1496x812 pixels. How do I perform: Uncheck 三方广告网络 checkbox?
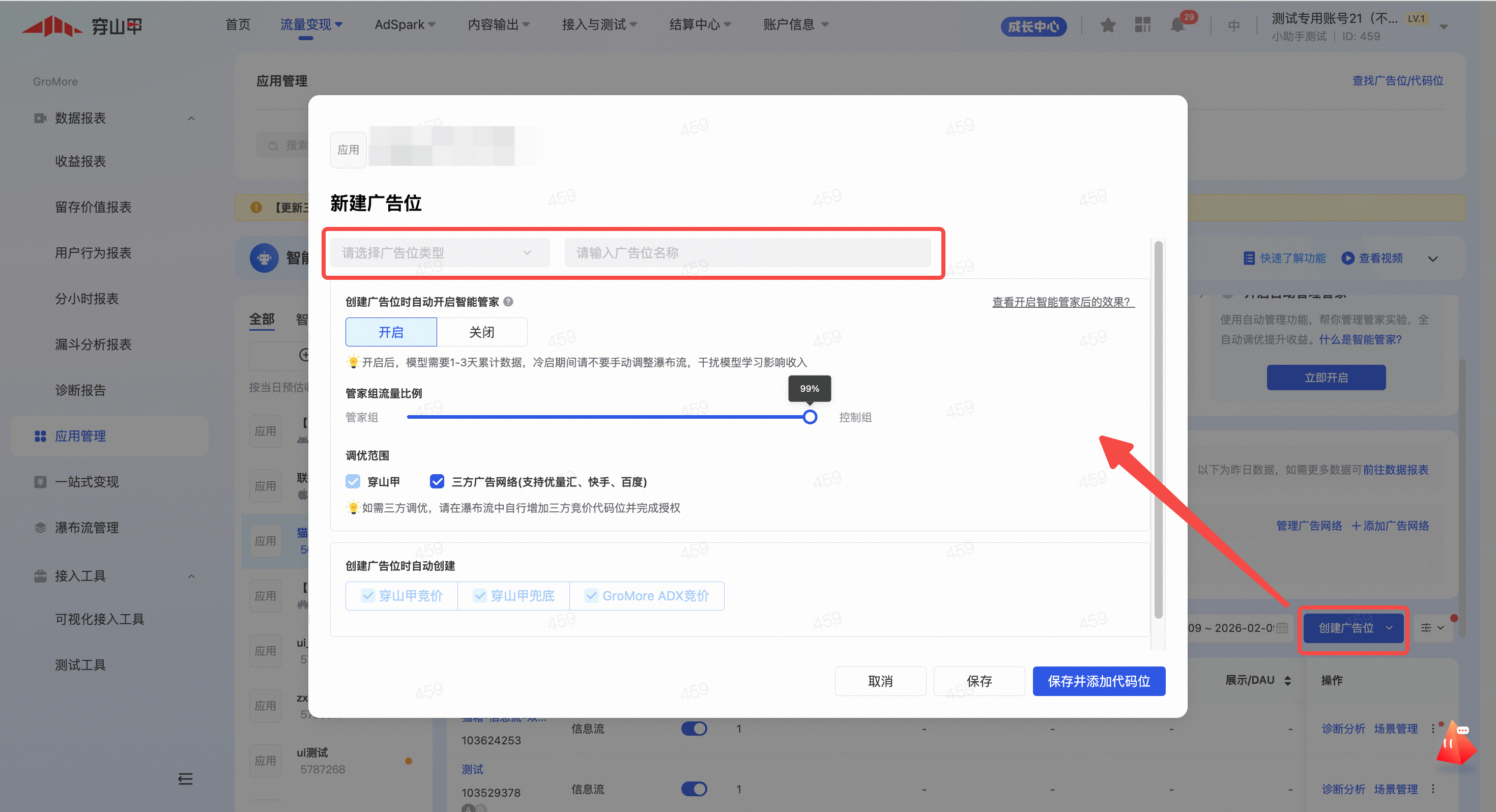437,481
